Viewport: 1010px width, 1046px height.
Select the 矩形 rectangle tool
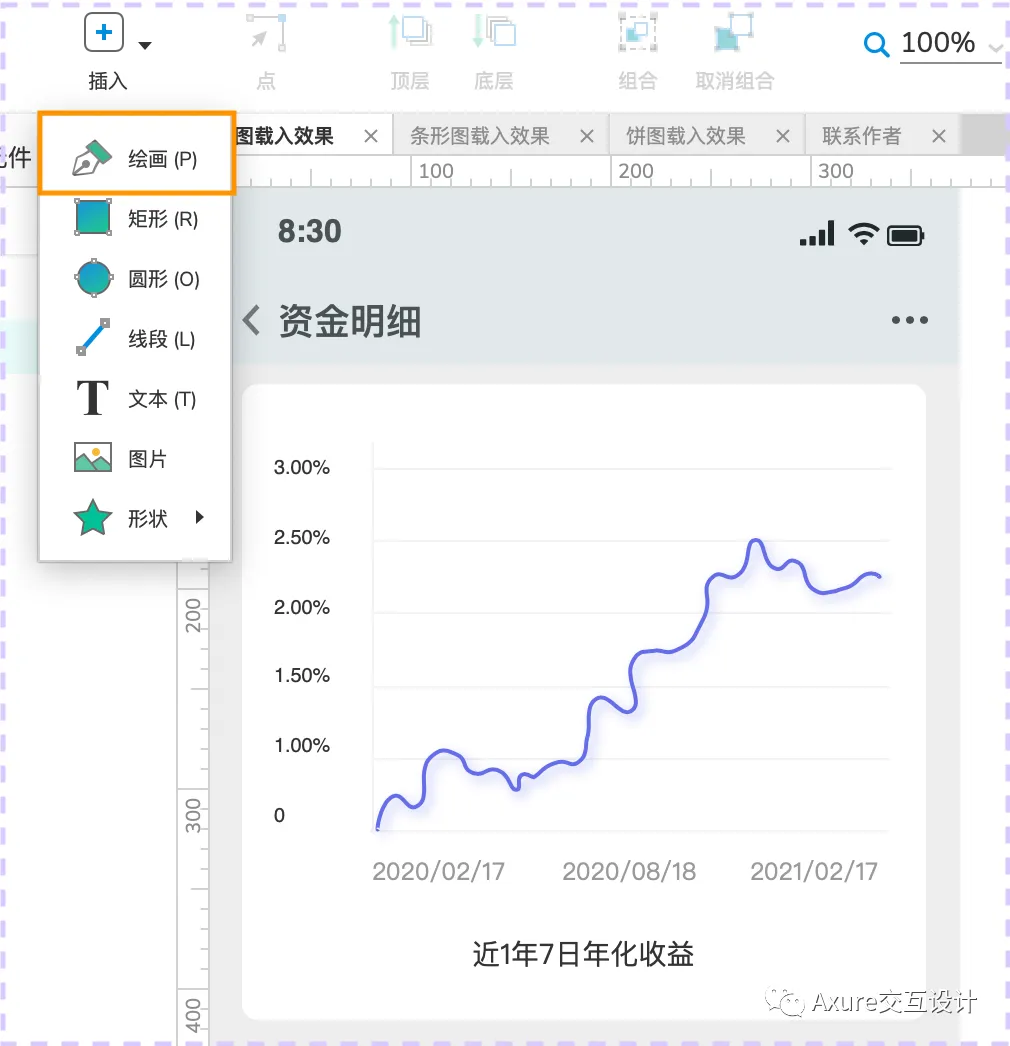pos(135,218)
